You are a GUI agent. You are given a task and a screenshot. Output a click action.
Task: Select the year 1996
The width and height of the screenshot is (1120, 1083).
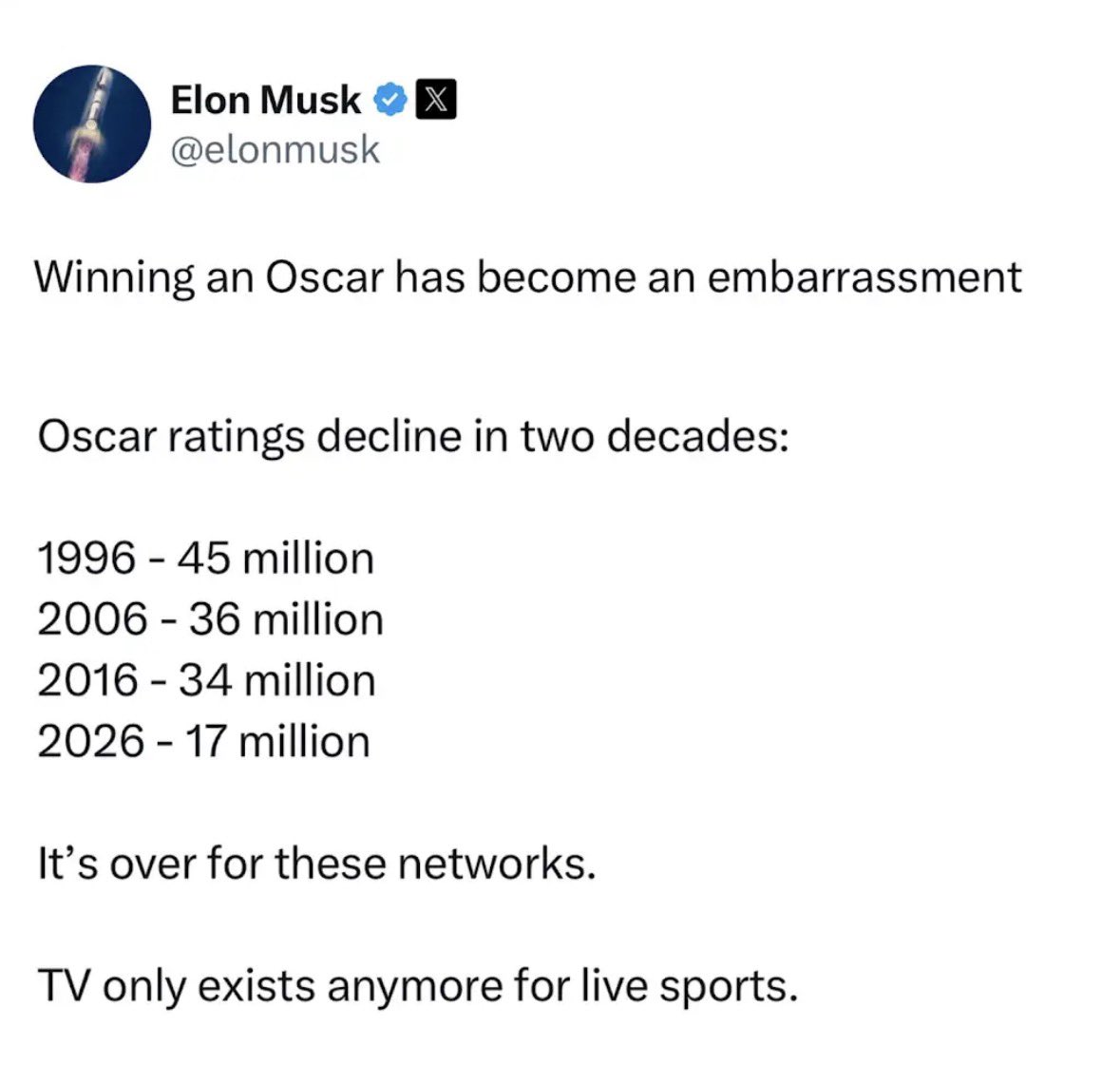(86, 558)
